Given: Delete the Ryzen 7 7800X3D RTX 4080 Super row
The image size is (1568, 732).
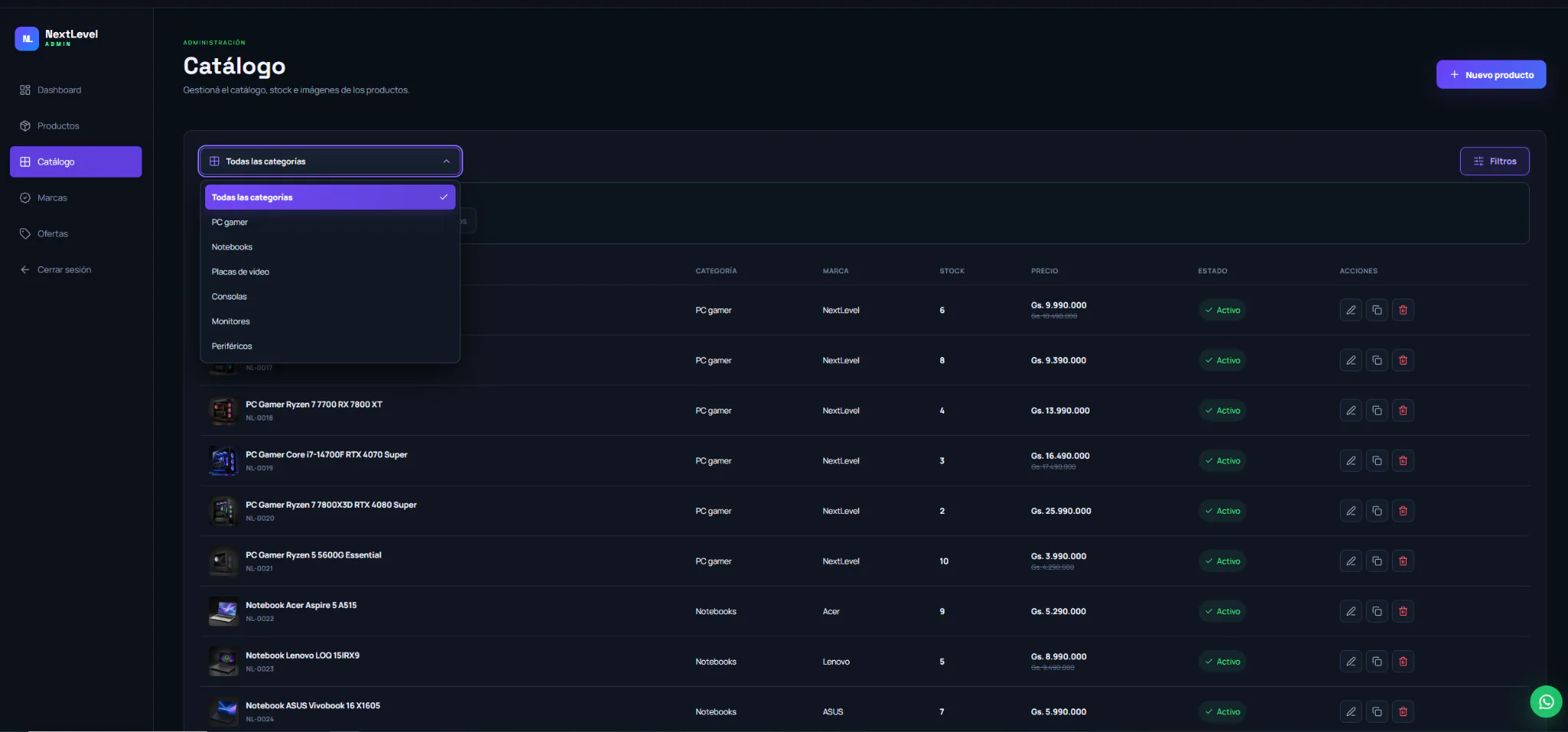Looking at the screenshot, I should pyautogui.click(x=1403, y=511).
